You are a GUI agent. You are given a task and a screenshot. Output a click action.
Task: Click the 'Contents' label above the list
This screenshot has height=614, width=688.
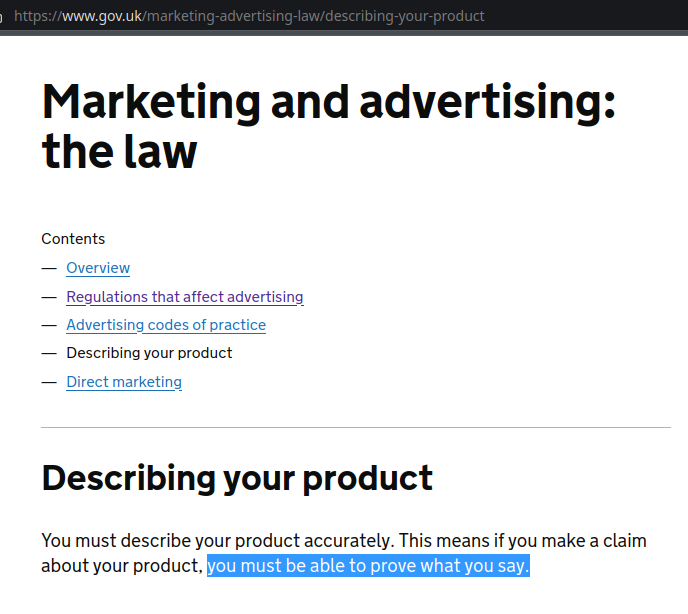(73, 239)
